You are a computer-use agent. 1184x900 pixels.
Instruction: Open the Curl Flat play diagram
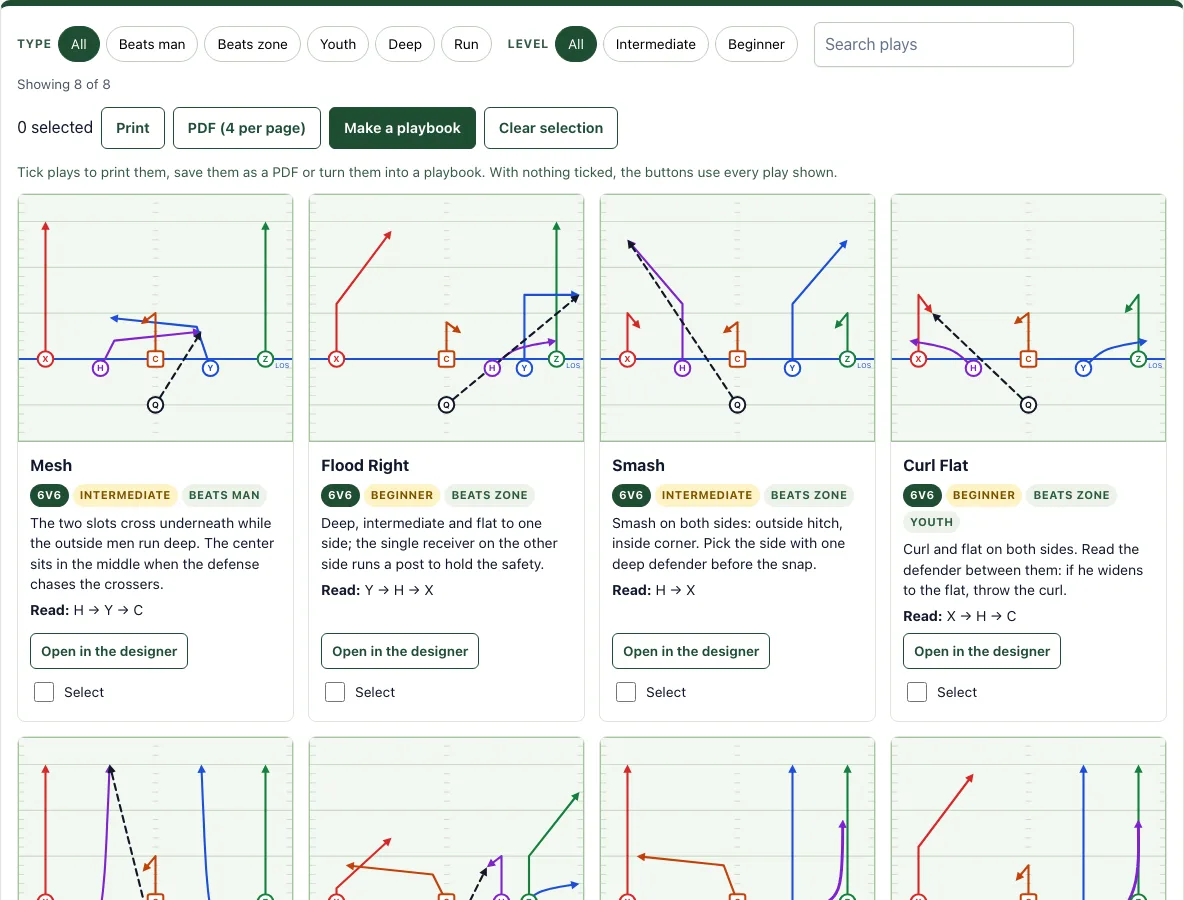pyautogui.click(x=1028, y=318)
